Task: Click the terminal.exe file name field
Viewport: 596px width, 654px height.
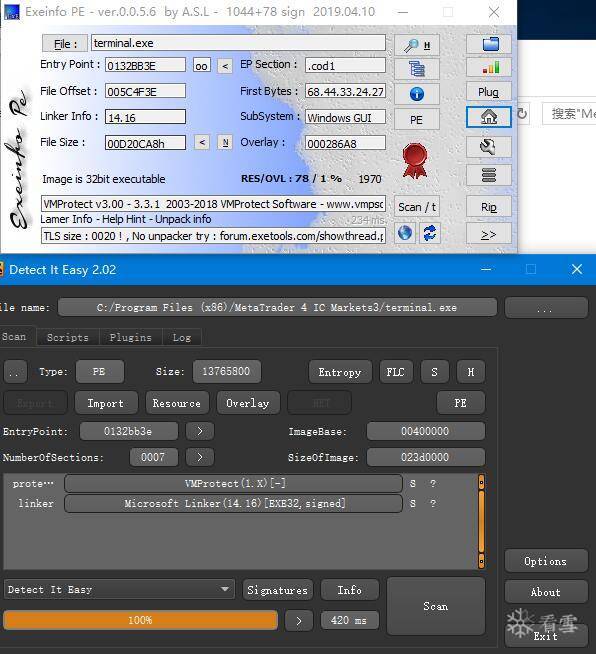Action: [238, 43]
